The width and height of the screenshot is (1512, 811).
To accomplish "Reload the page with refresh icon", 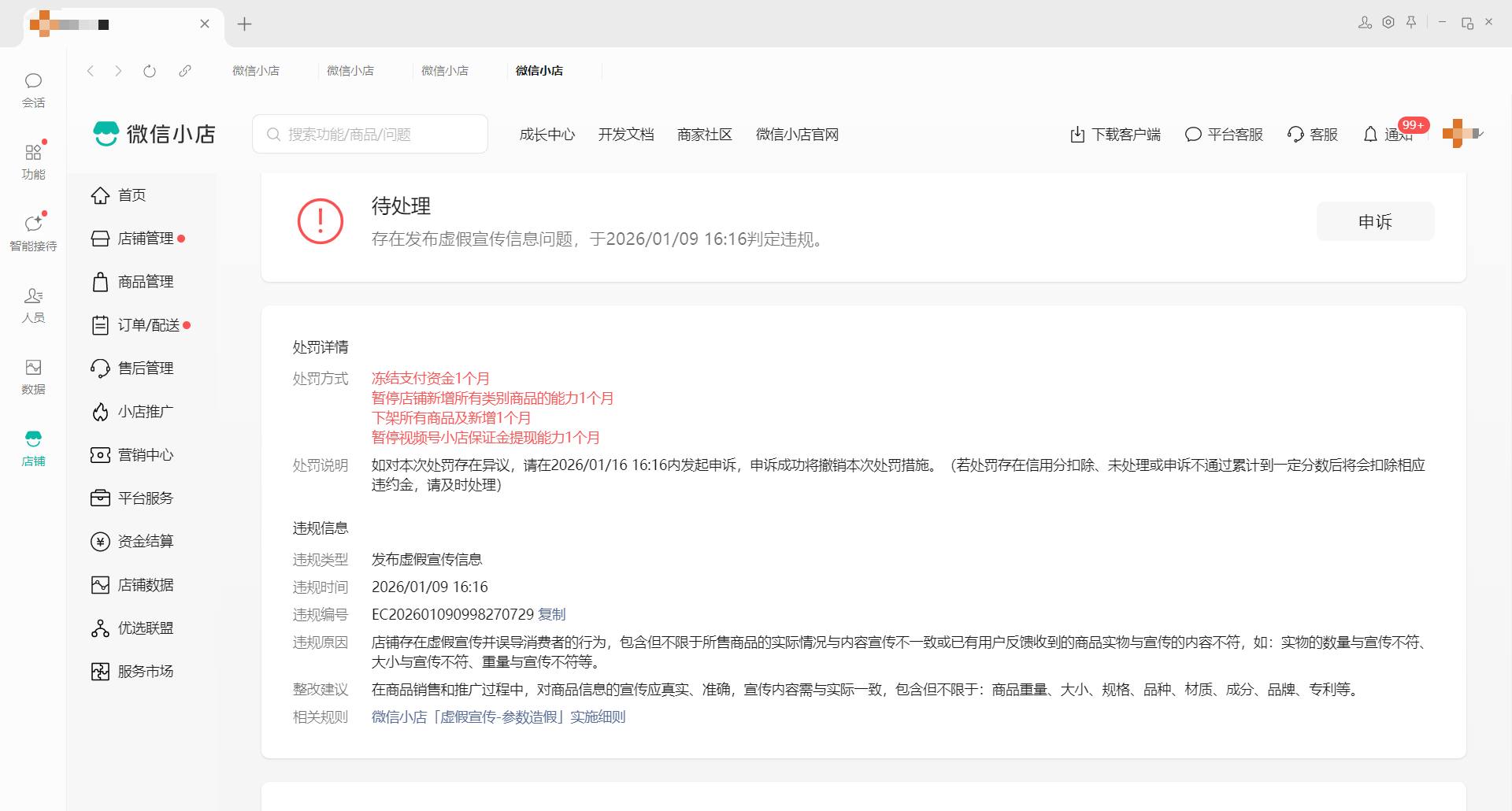I will [150, 71].
